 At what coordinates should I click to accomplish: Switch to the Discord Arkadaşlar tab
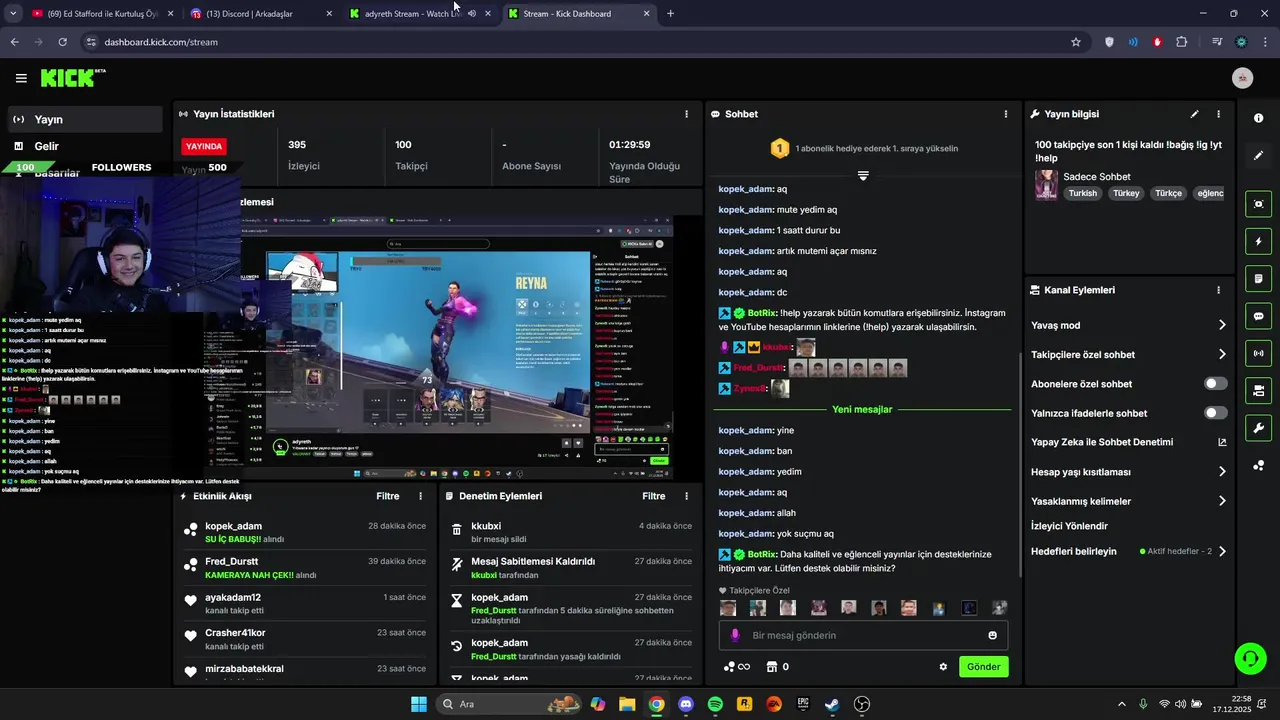point(260,14)
